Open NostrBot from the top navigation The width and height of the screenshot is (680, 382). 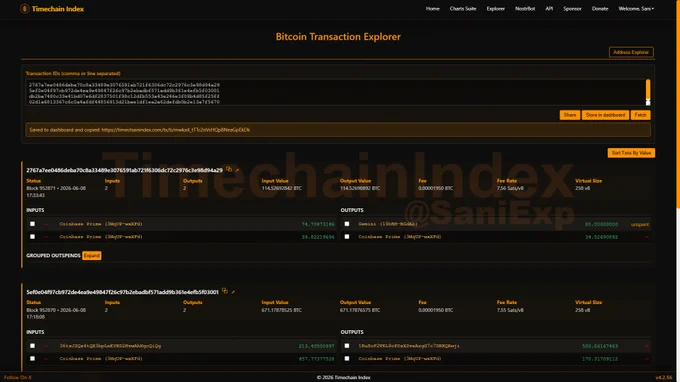click(525, 9)
